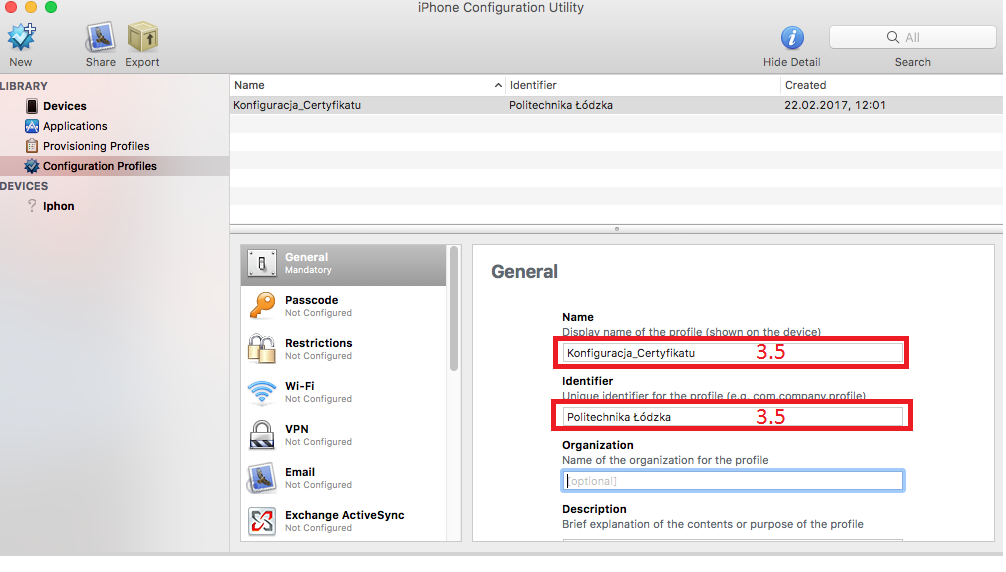Sort table by Name column header
This screenshot has width=1006, height=572.
click(x=368, y=85)
